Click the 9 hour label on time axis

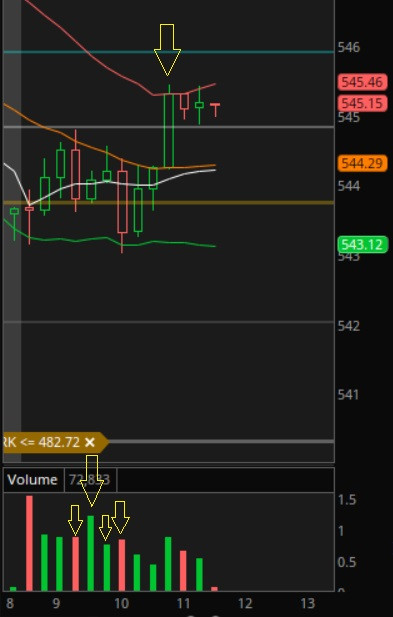(x=57, y=603)
